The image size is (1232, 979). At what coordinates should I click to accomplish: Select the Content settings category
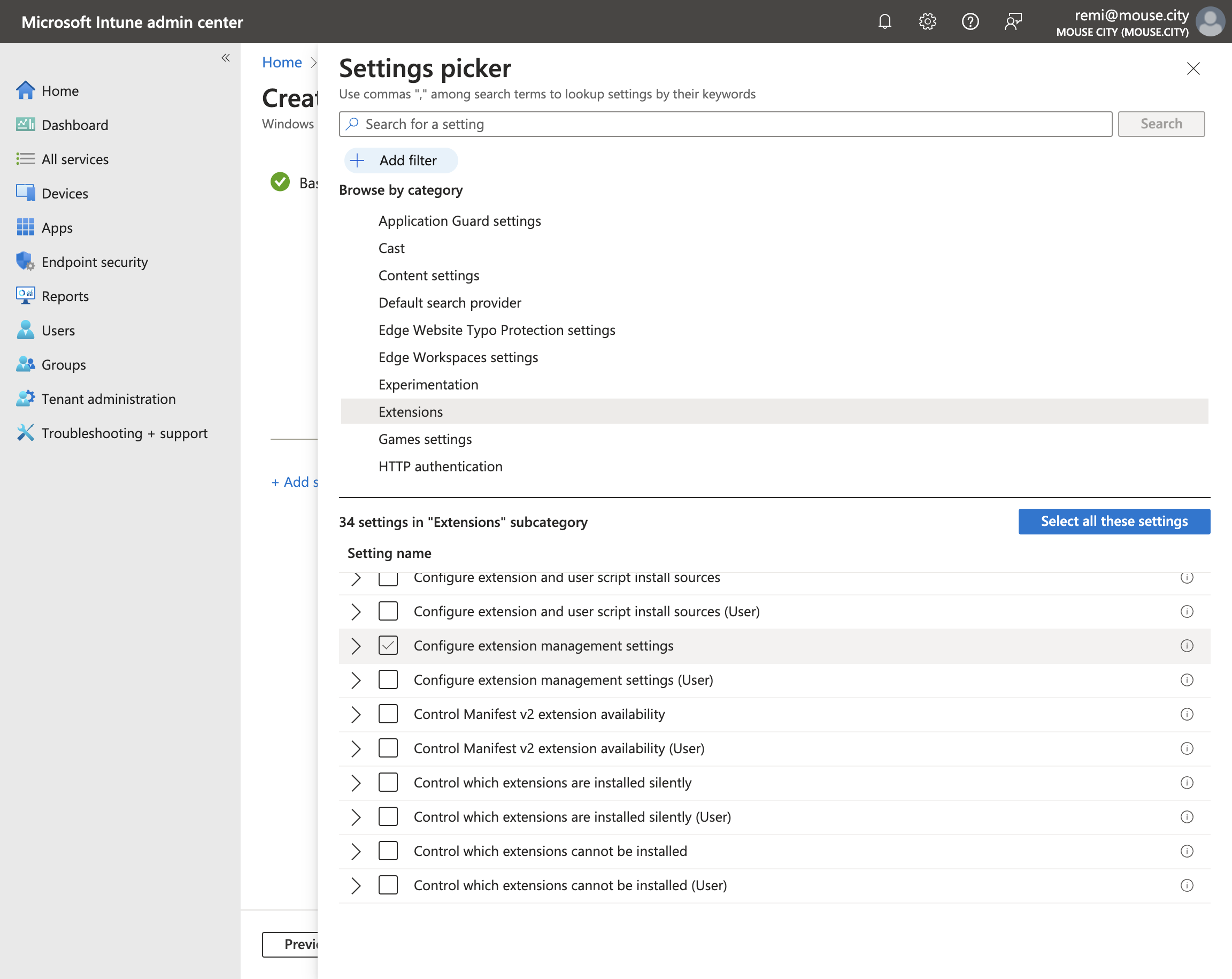pos(774,276)
